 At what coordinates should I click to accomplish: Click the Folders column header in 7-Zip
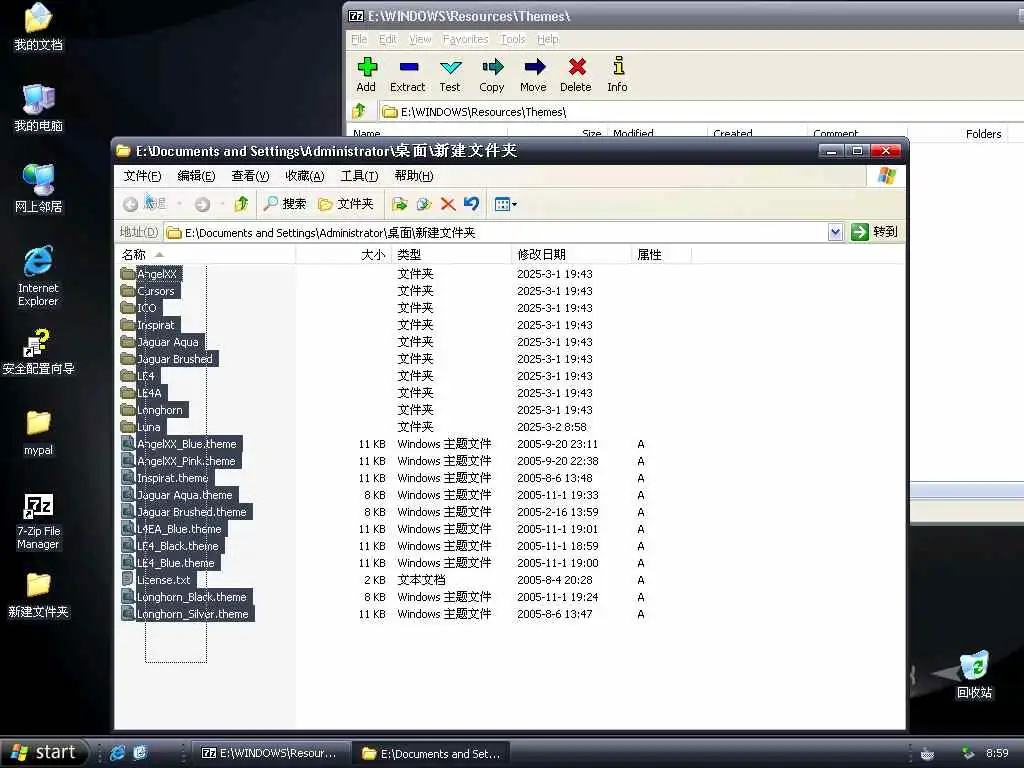(983, 134)
